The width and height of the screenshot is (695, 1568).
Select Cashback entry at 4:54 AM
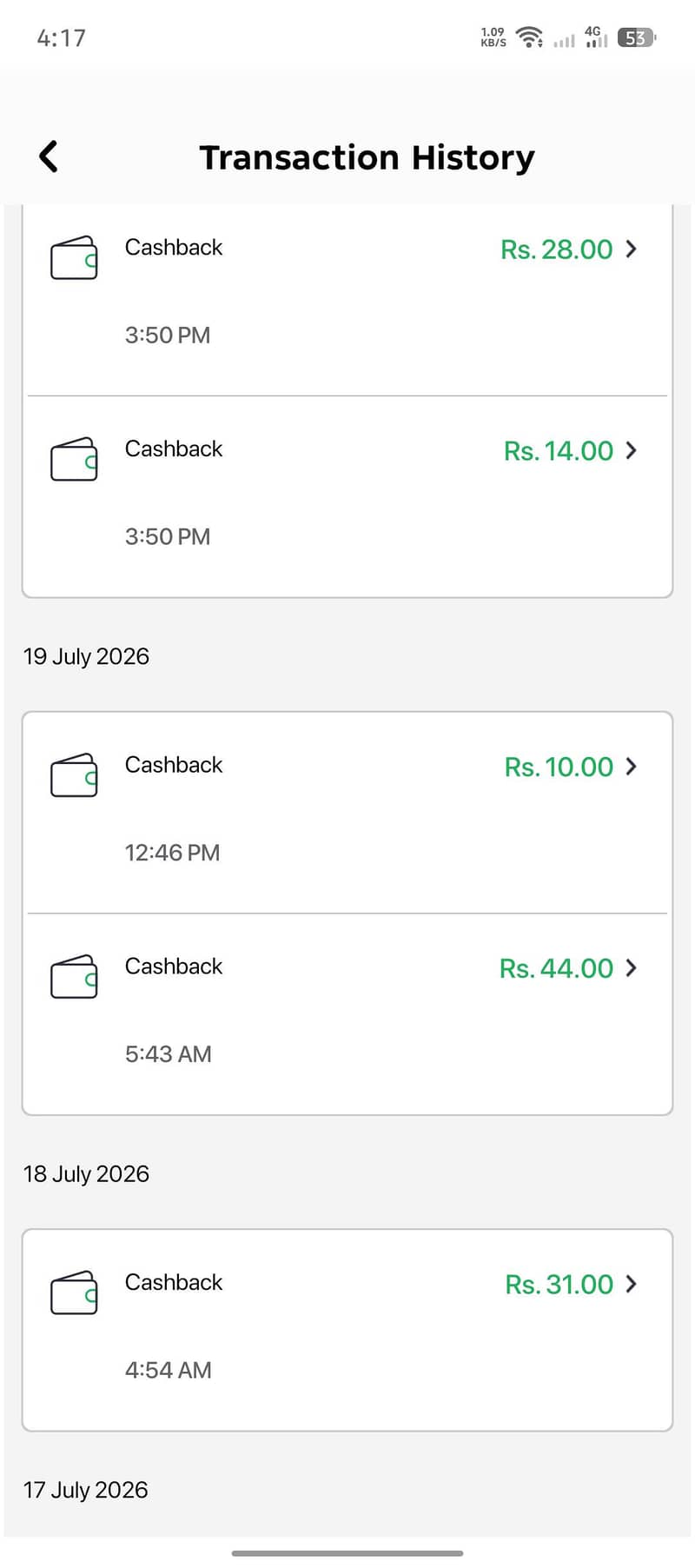347,1330
